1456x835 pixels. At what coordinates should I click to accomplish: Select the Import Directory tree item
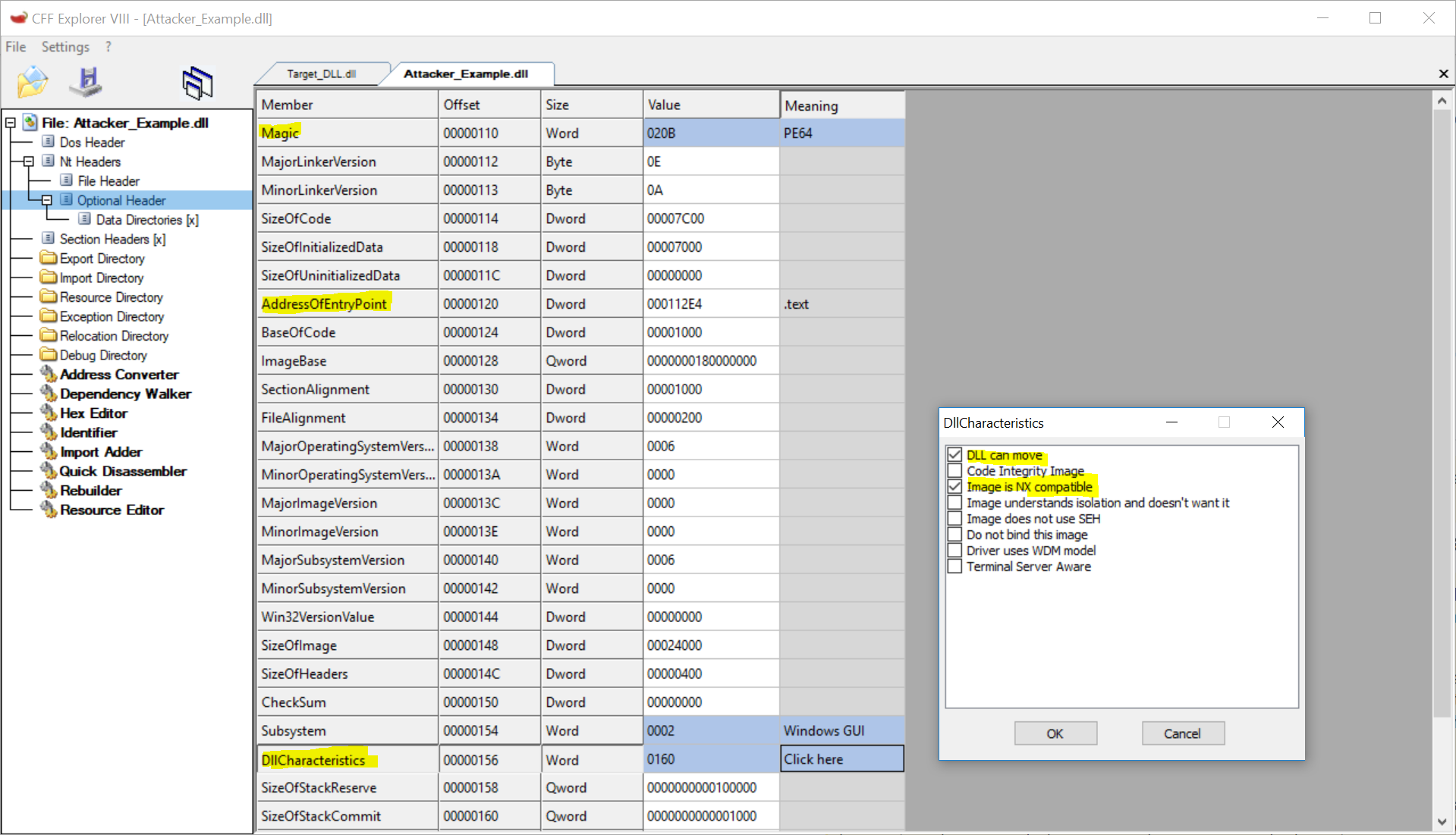[x=102, y=278]
